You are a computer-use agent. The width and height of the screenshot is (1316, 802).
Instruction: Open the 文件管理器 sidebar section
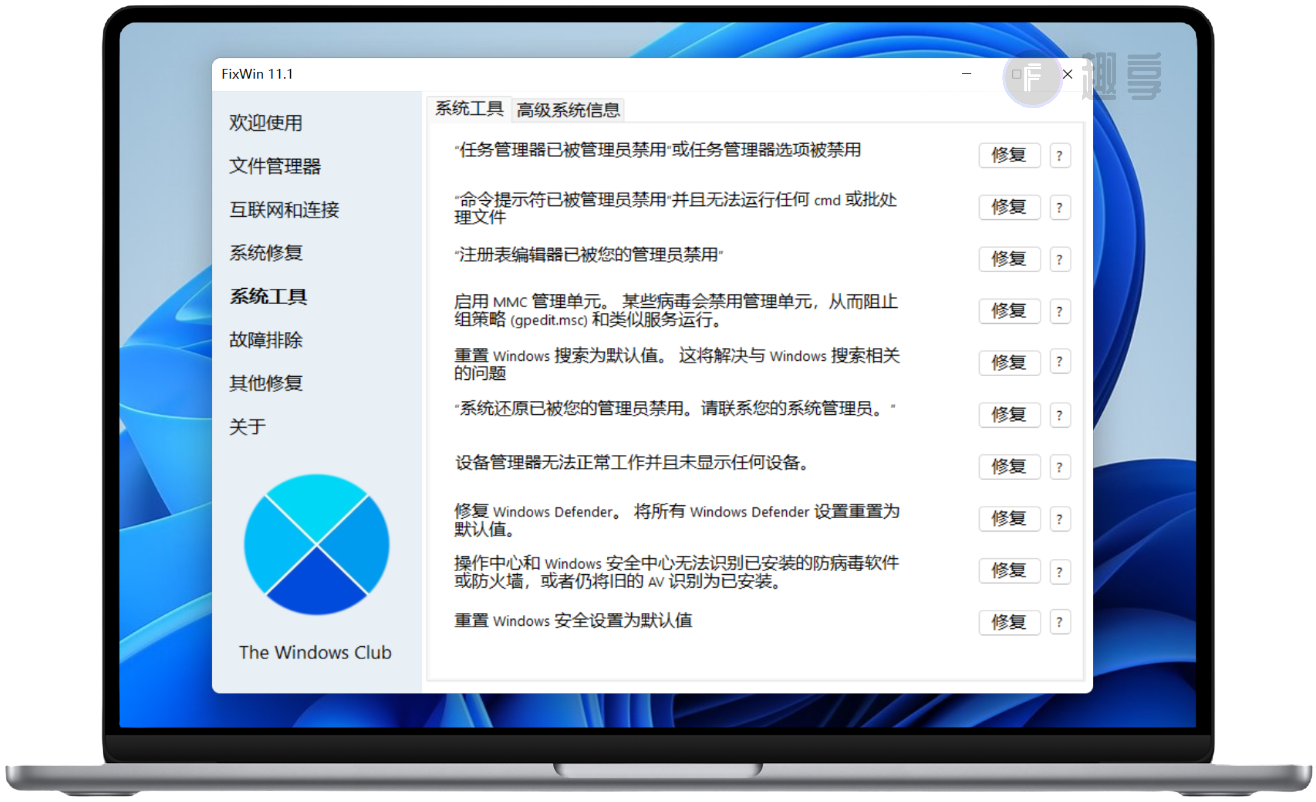coord(275,166)
